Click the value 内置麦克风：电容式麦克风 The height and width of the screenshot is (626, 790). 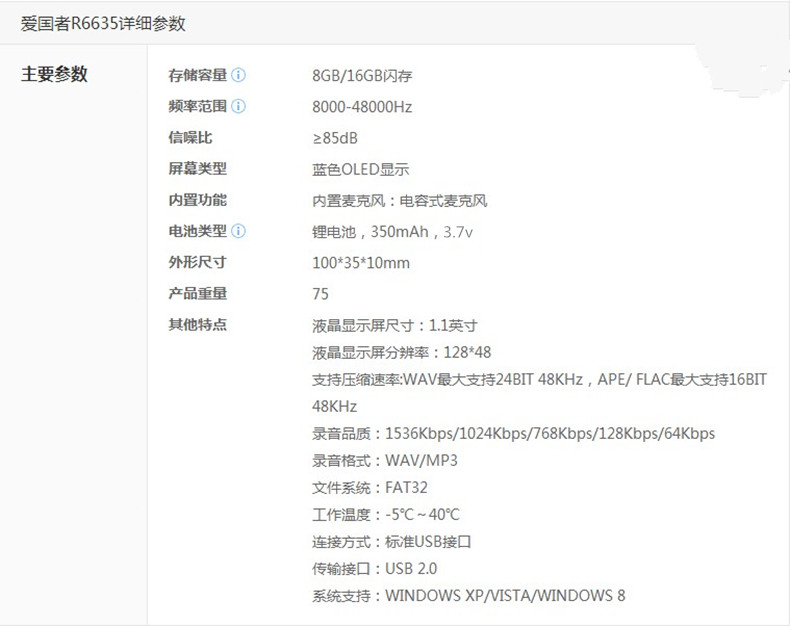(400, 201)
